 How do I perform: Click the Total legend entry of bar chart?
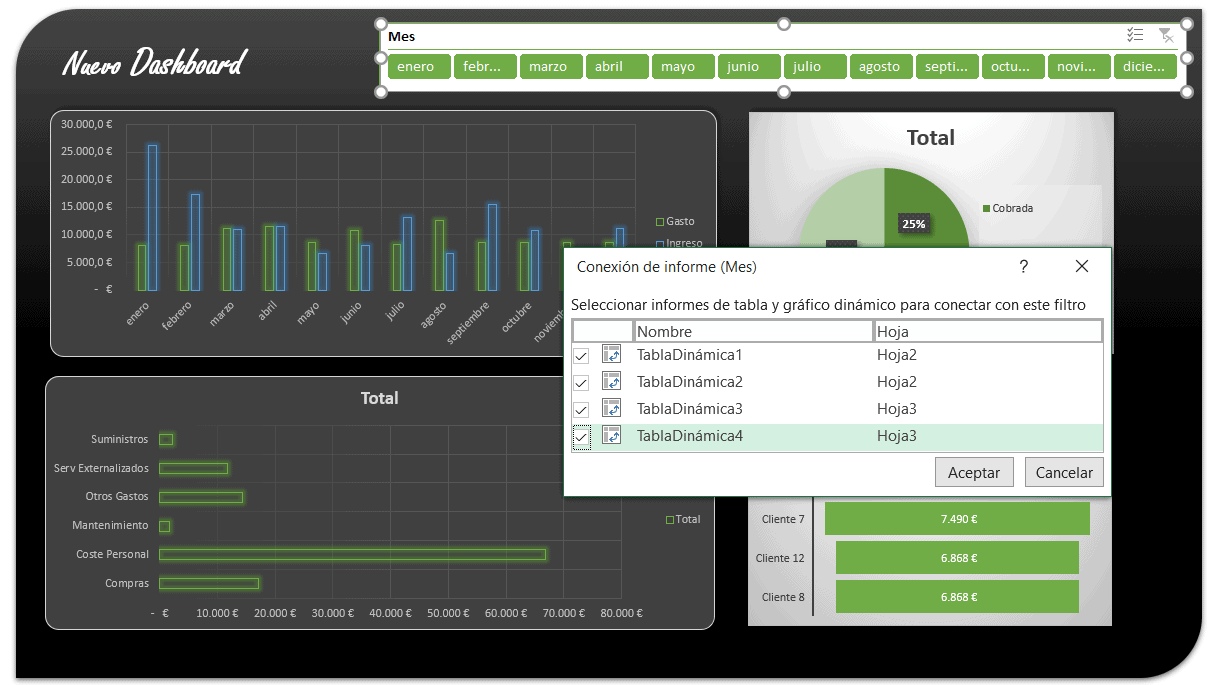pyautogui.click(x=683, y=519)
